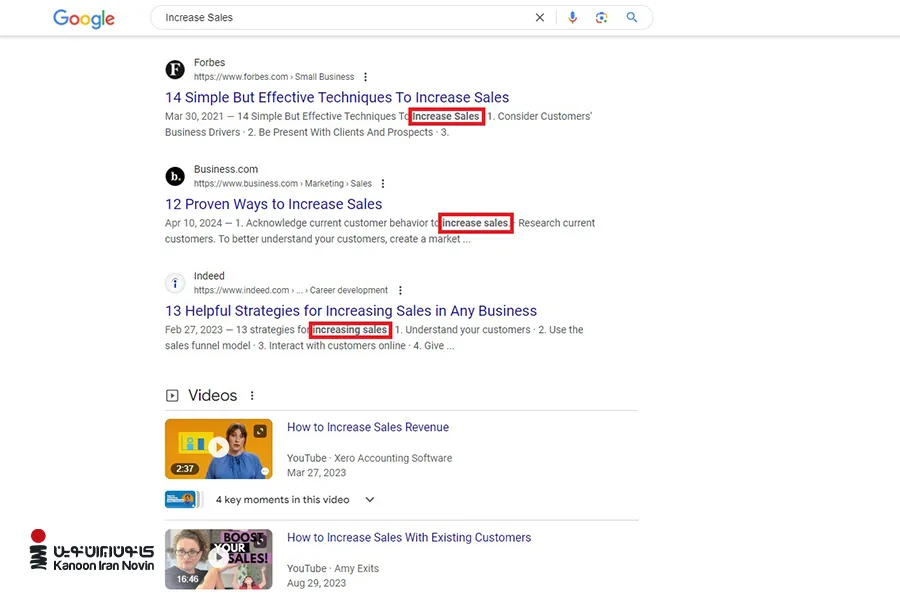Open How to Increase Sales Revenue video link
Screen dimensions: 900x600
tap(368, 427)
